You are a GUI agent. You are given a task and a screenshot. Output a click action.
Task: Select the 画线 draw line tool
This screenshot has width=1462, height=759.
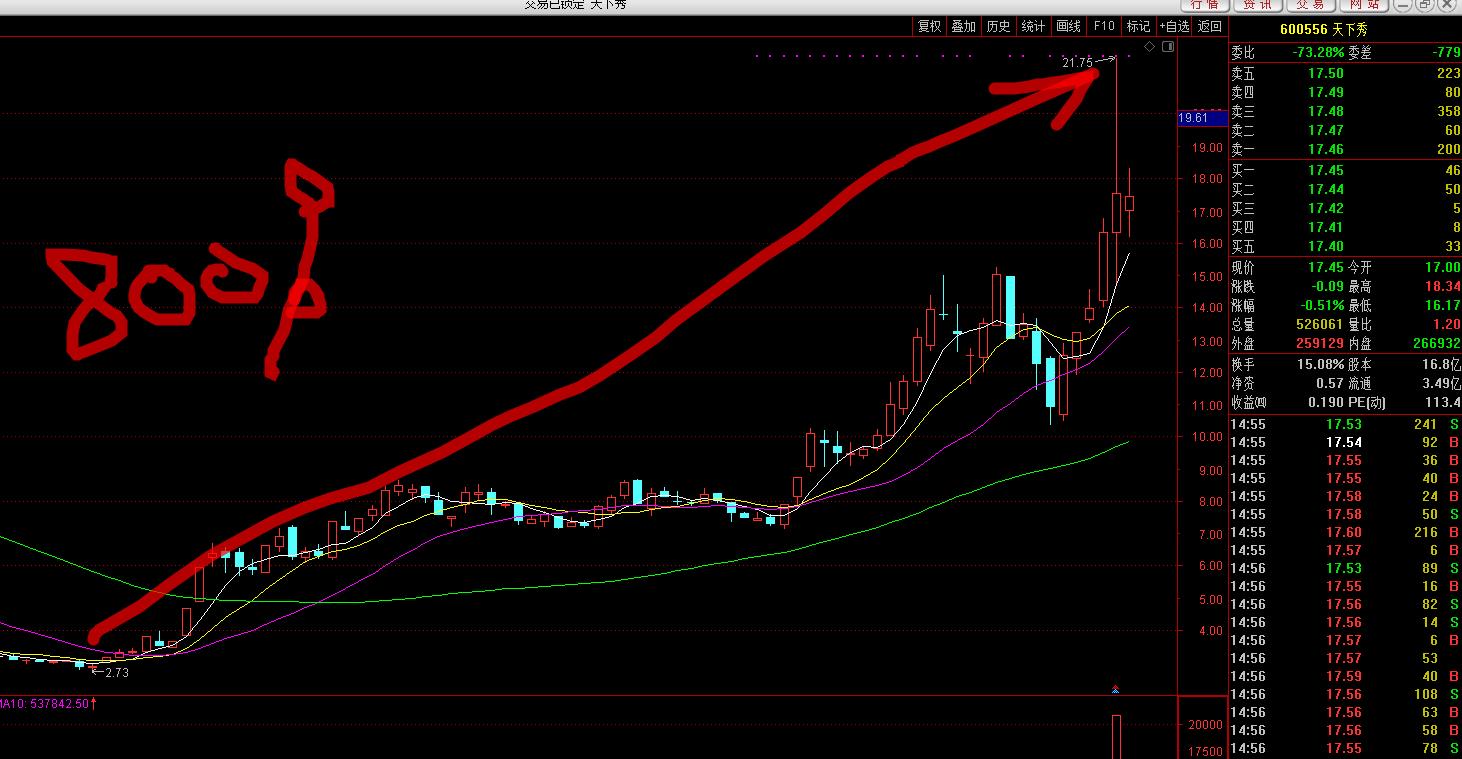[1068, 27]
